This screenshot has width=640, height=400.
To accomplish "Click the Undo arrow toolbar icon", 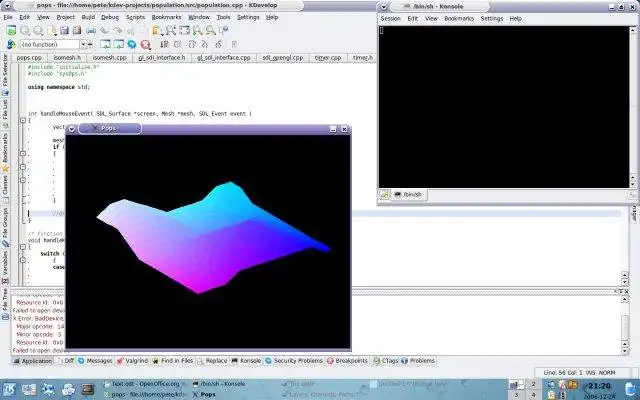I will coord(105,30).
